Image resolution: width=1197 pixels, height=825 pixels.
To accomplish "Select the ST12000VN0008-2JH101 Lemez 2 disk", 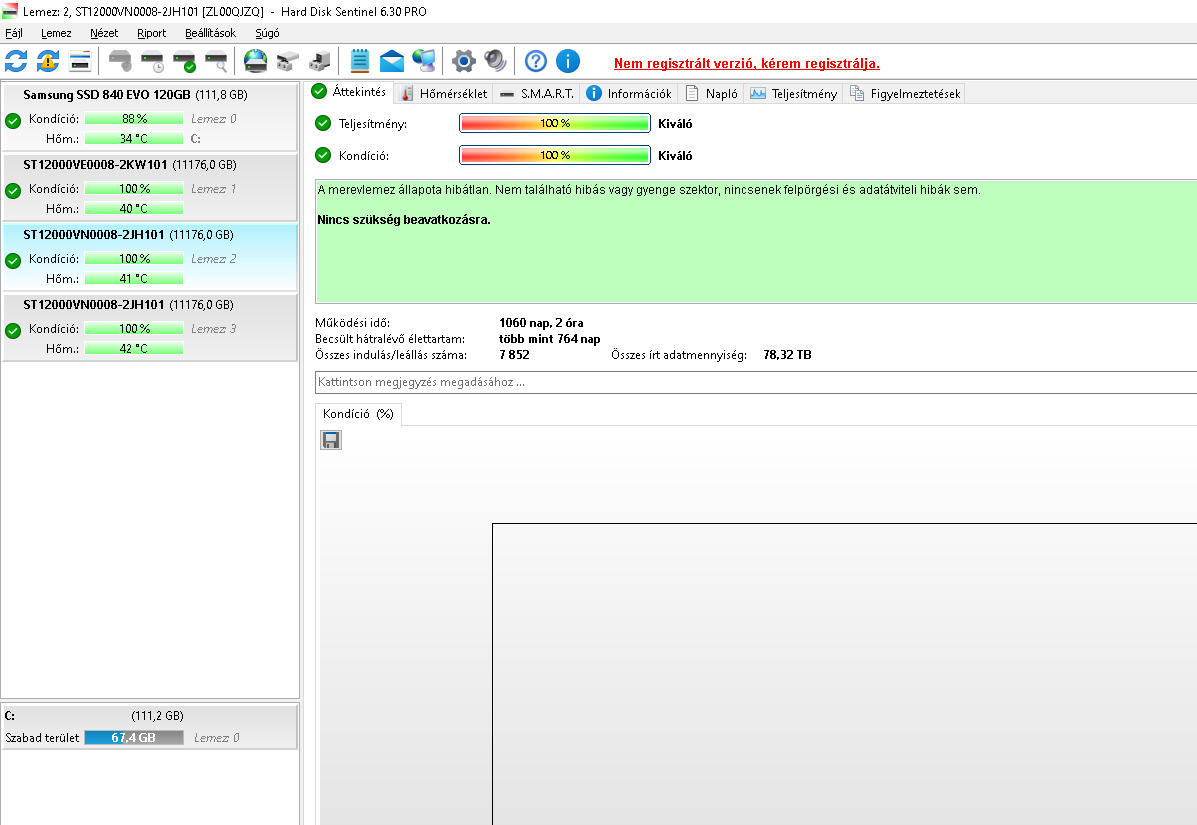I will click(150, 257).
